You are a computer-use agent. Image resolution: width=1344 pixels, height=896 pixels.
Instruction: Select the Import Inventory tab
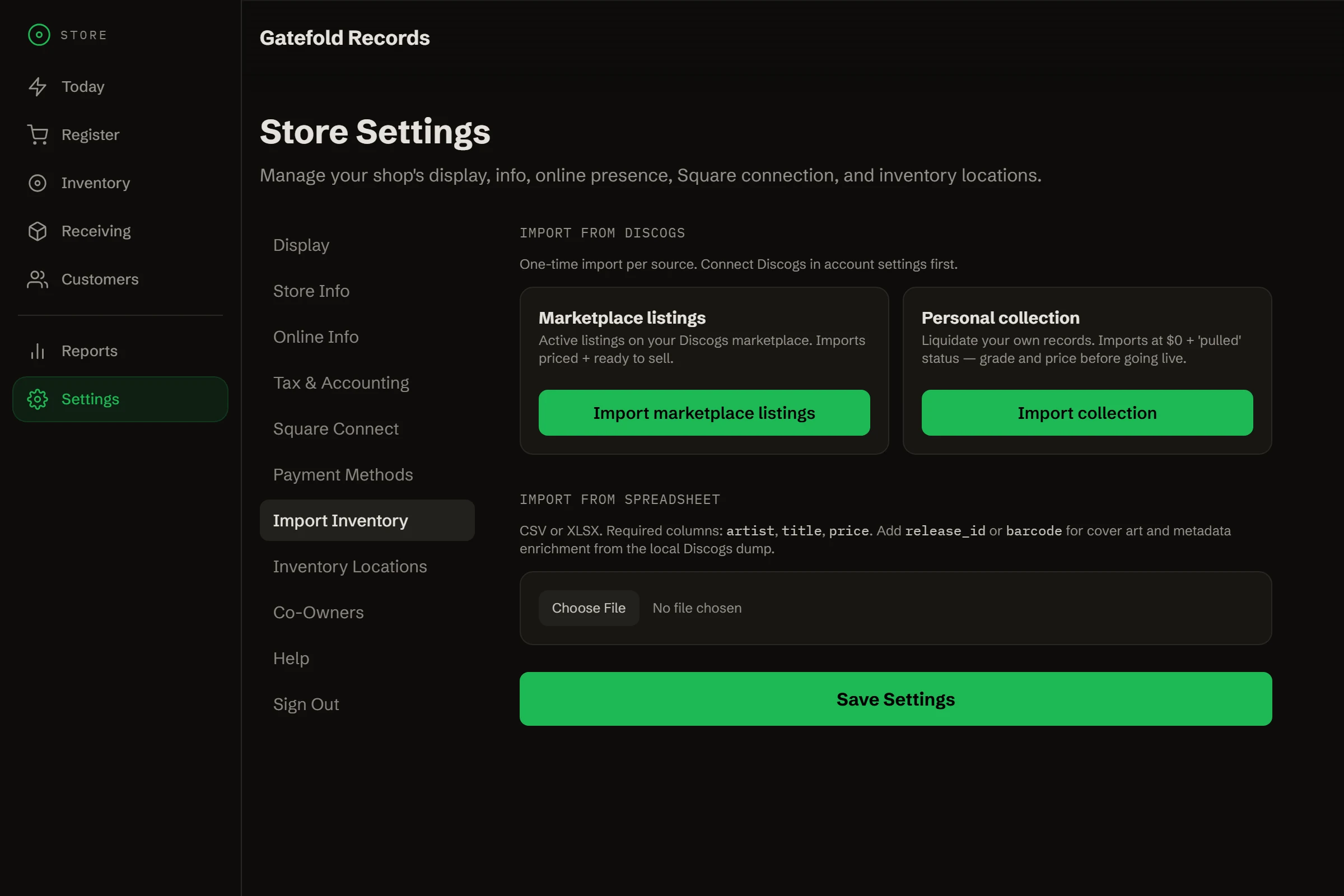pyautogui.click(x=367, y=521)
